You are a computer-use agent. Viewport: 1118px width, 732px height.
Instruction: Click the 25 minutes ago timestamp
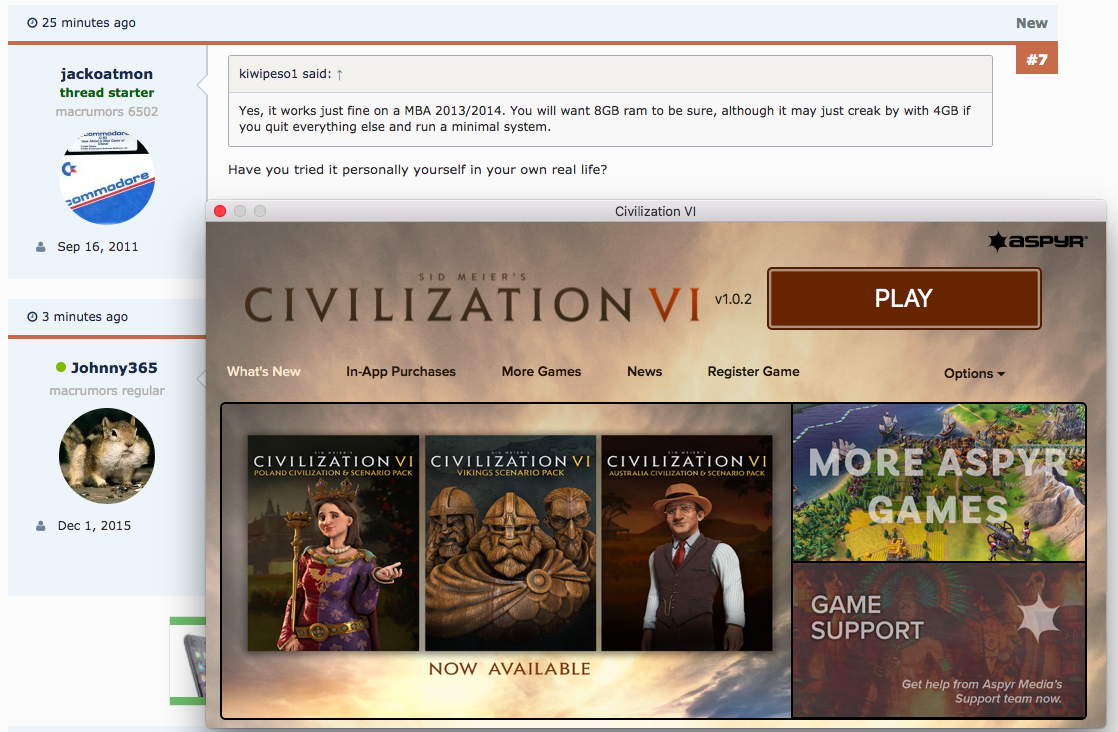click(88, 23)
